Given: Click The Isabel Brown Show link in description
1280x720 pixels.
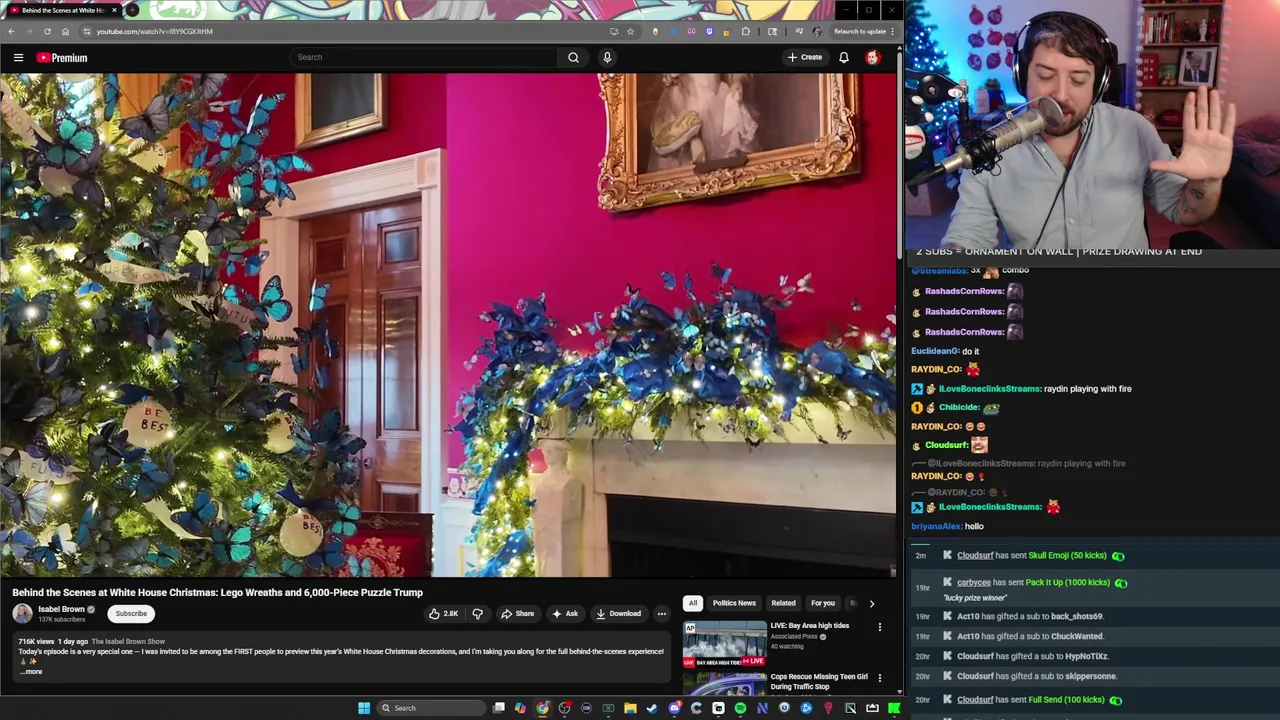Looking at the screenshot, I should [128, 641].
